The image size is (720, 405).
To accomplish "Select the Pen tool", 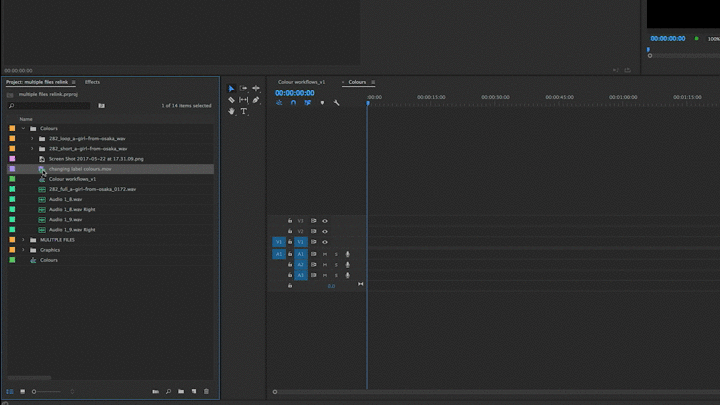I will [x=256, y=100].
